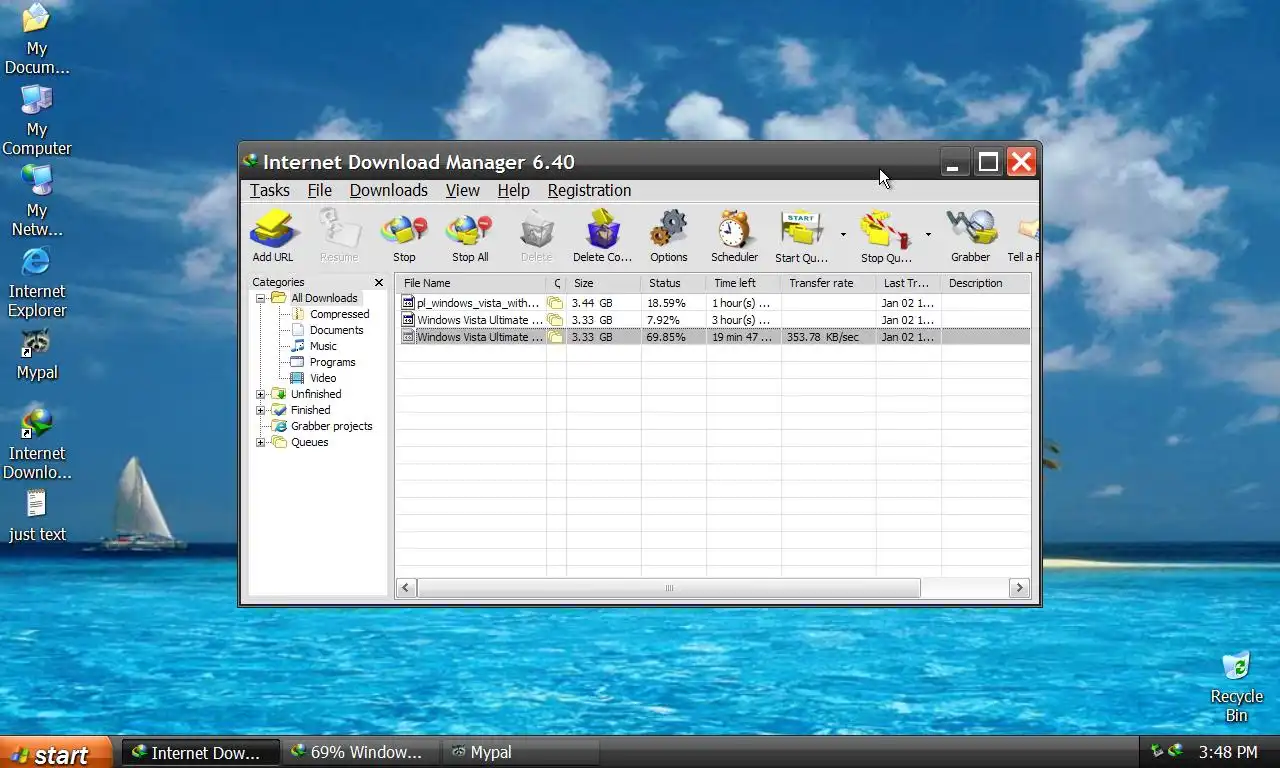The width and height of the screenshot is (1280, 768).
Task: Select the All Downloads category
Action: coord(324,298)
